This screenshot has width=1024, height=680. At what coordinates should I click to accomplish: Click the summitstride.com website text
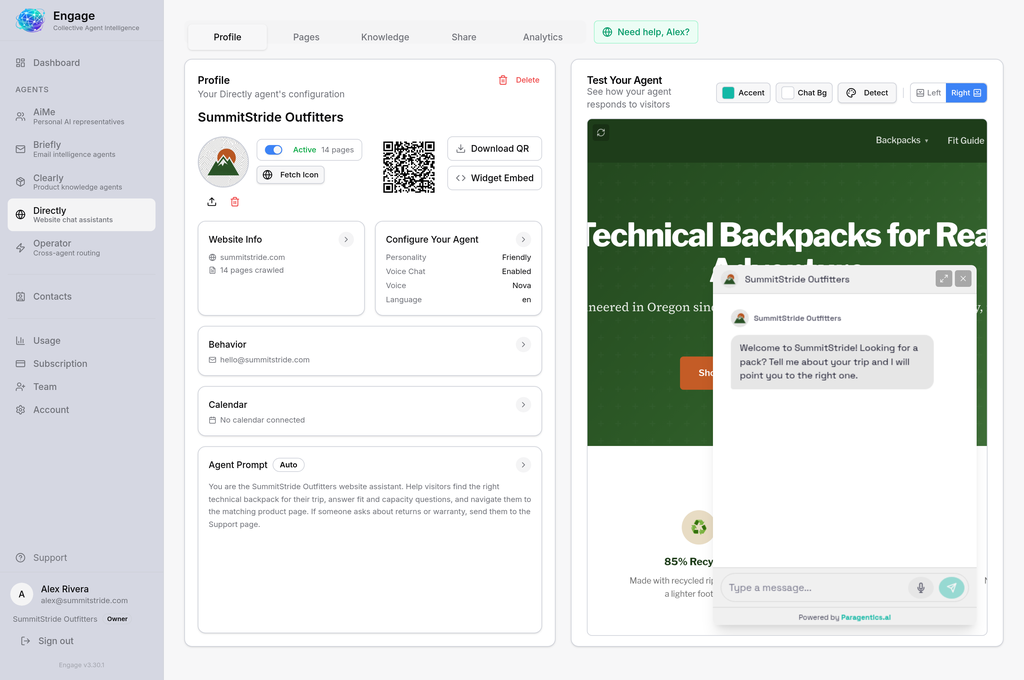pyautogui.click(x=252, y=257)
